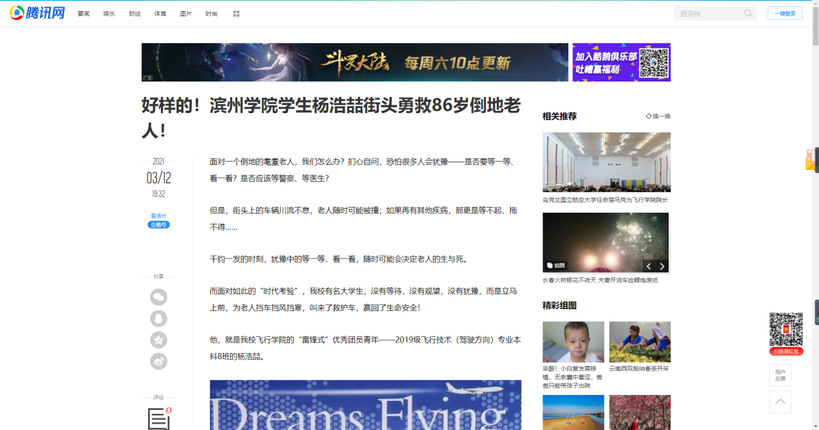Share to Qzone star icon
Image resolution: width=819 pixels, height=430 pixels.
(158, 340)
